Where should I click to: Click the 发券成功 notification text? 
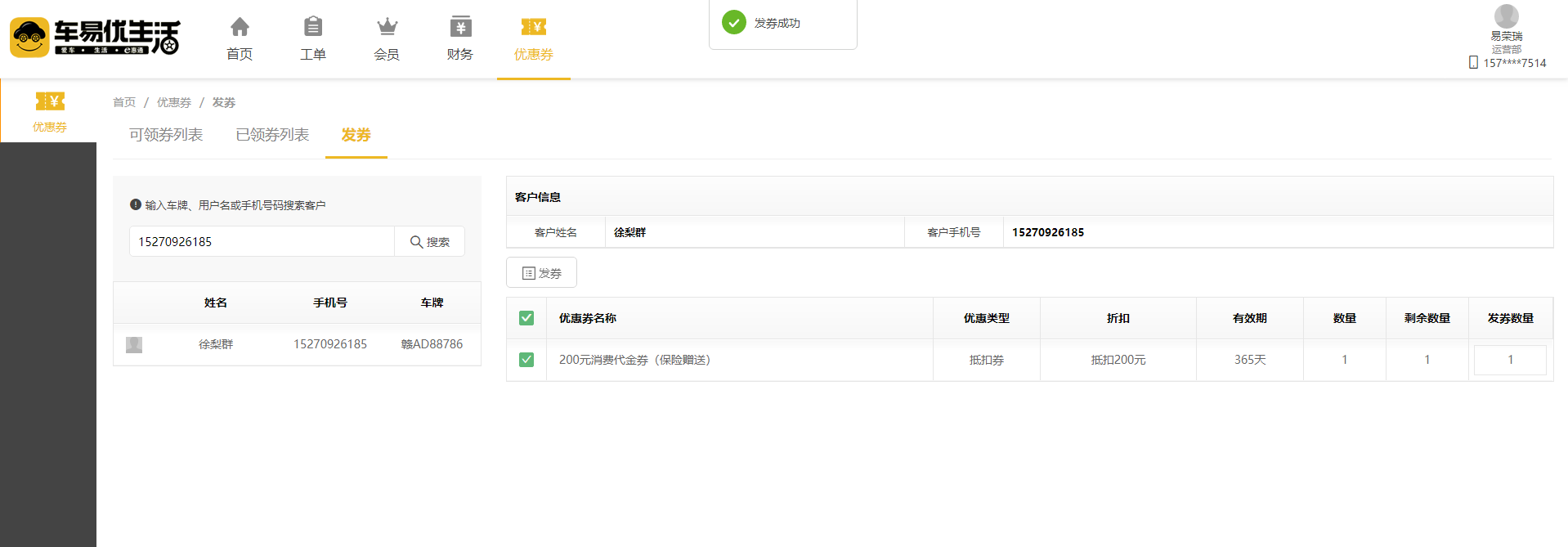pyautogui.click(x=777, y=23)
